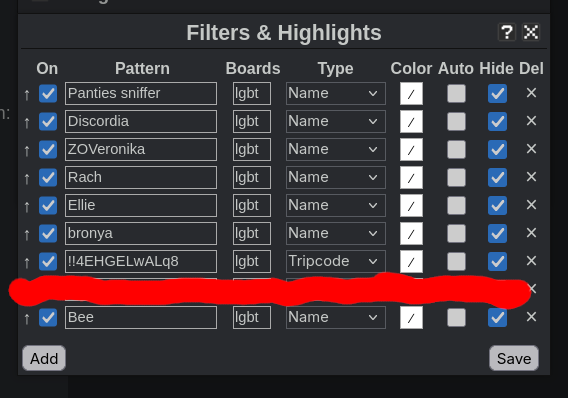568x398 pixels.
Task: Move the Tripcode filter row up
Action: [x=27, y=263]
